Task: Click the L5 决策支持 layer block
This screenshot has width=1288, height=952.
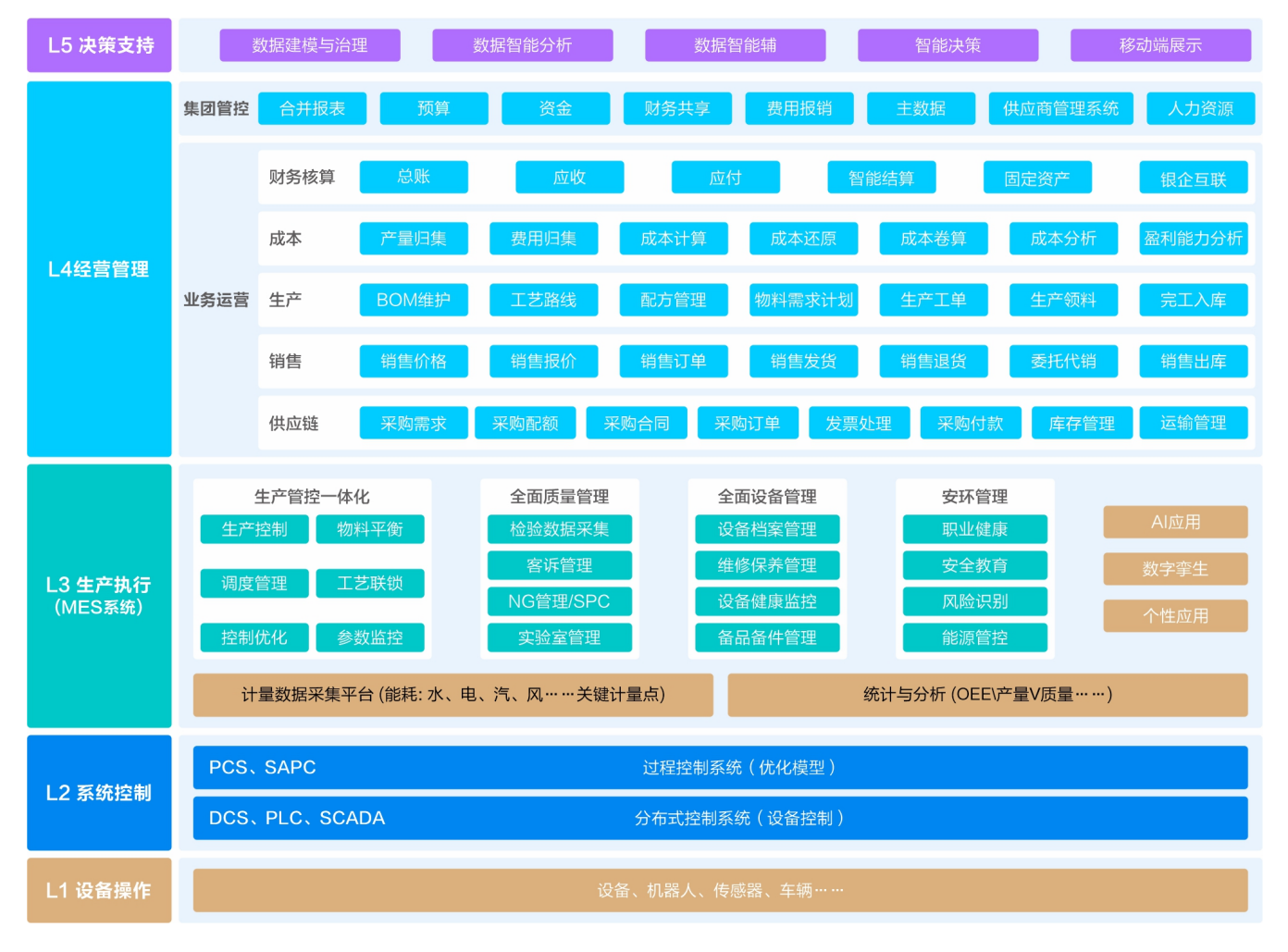Action: [99, 45]
